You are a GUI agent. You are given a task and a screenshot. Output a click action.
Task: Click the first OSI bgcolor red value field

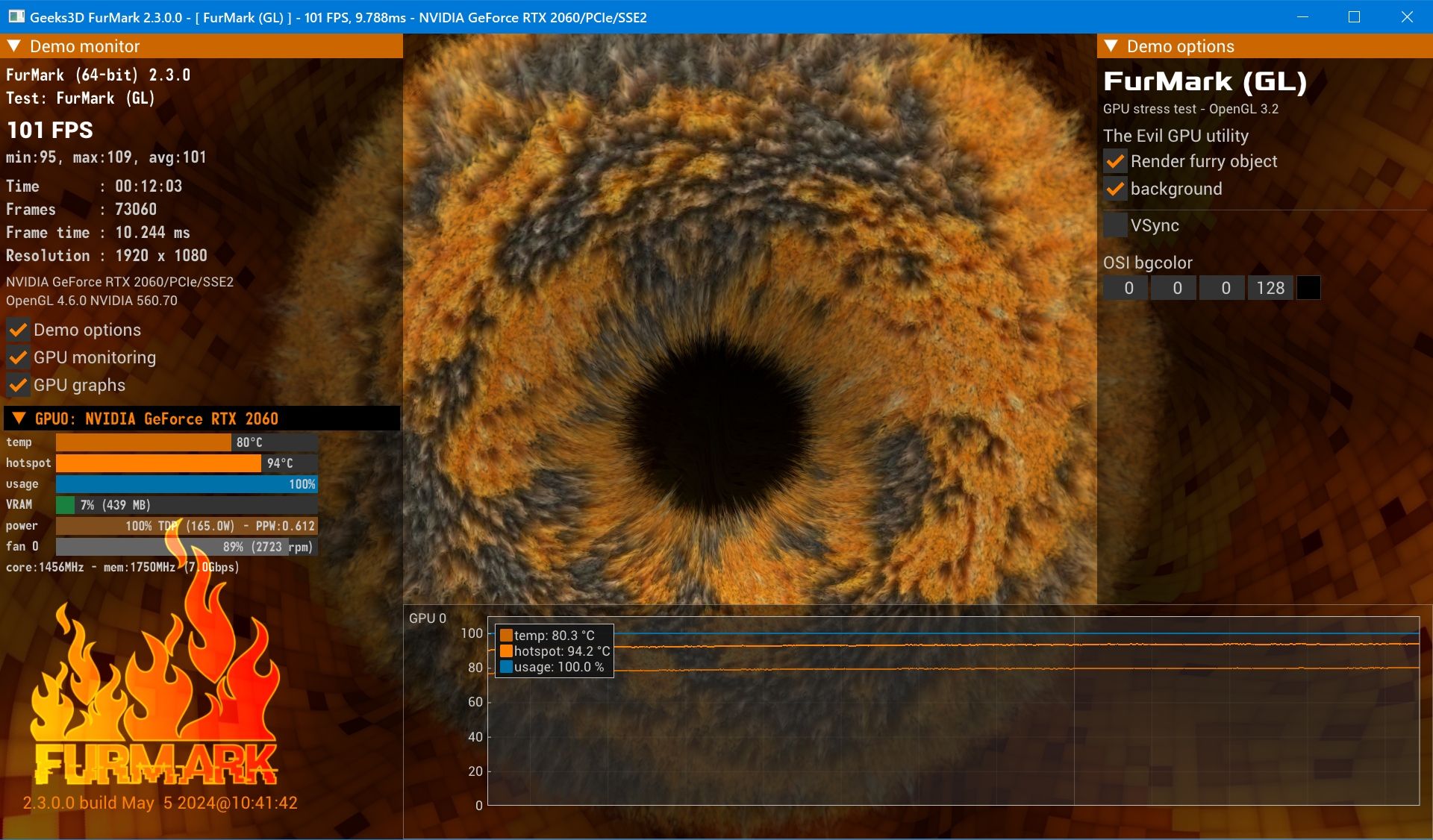click(1126, 288)
